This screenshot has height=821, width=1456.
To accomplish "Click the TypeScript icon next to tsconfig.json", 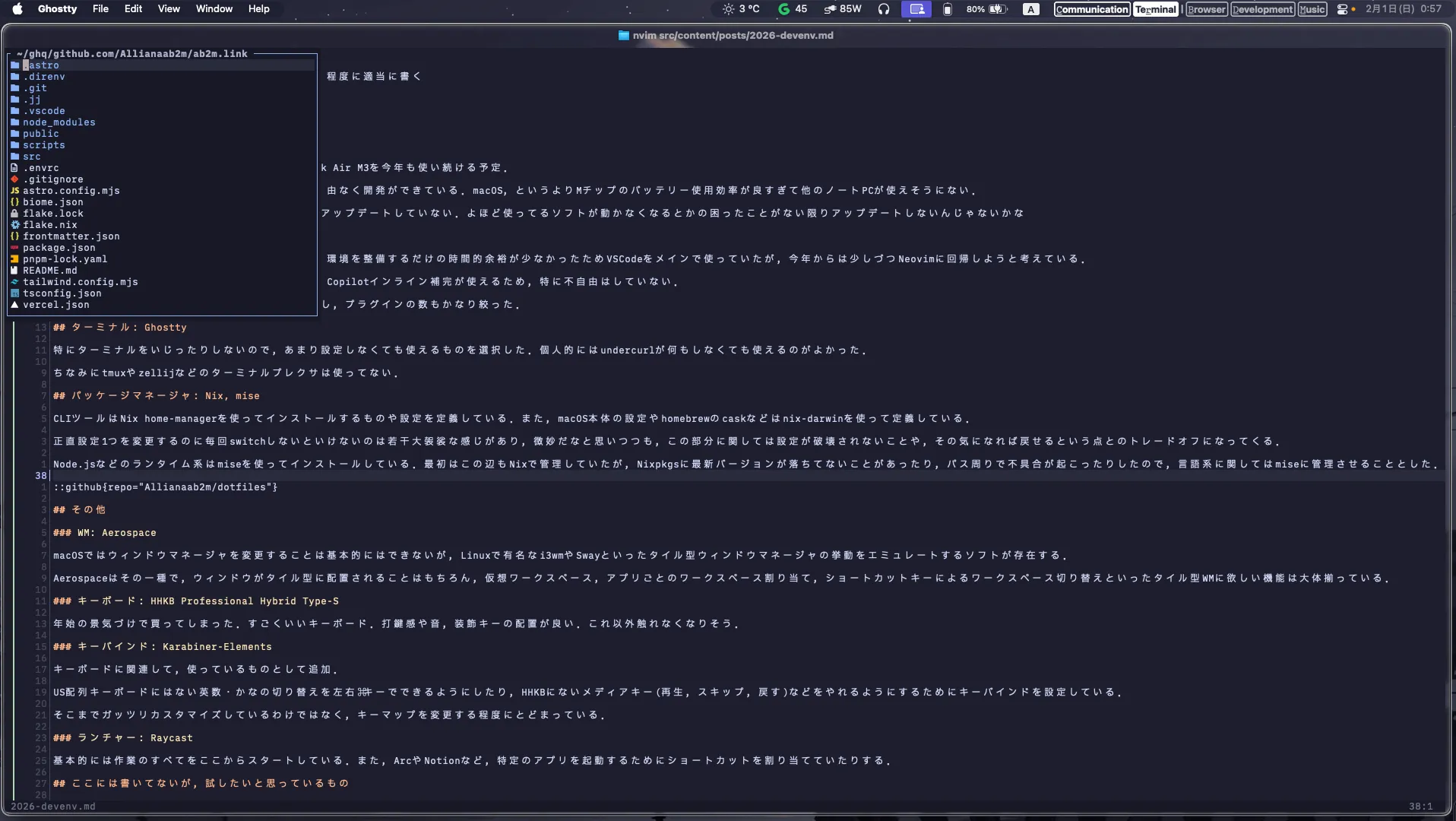I will (15, 293).
